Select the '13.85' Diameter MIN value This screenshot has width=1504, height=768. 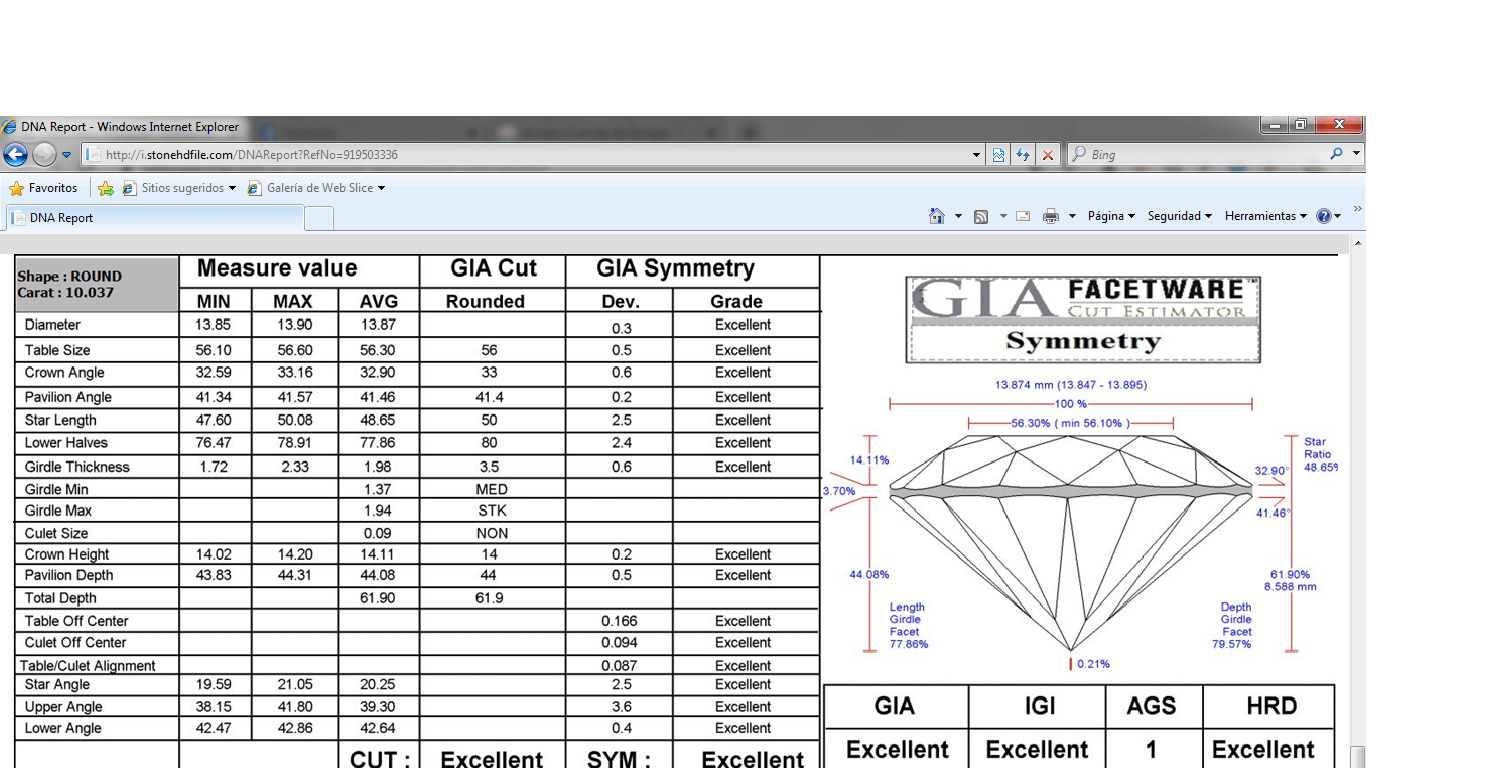click(213, 325)
